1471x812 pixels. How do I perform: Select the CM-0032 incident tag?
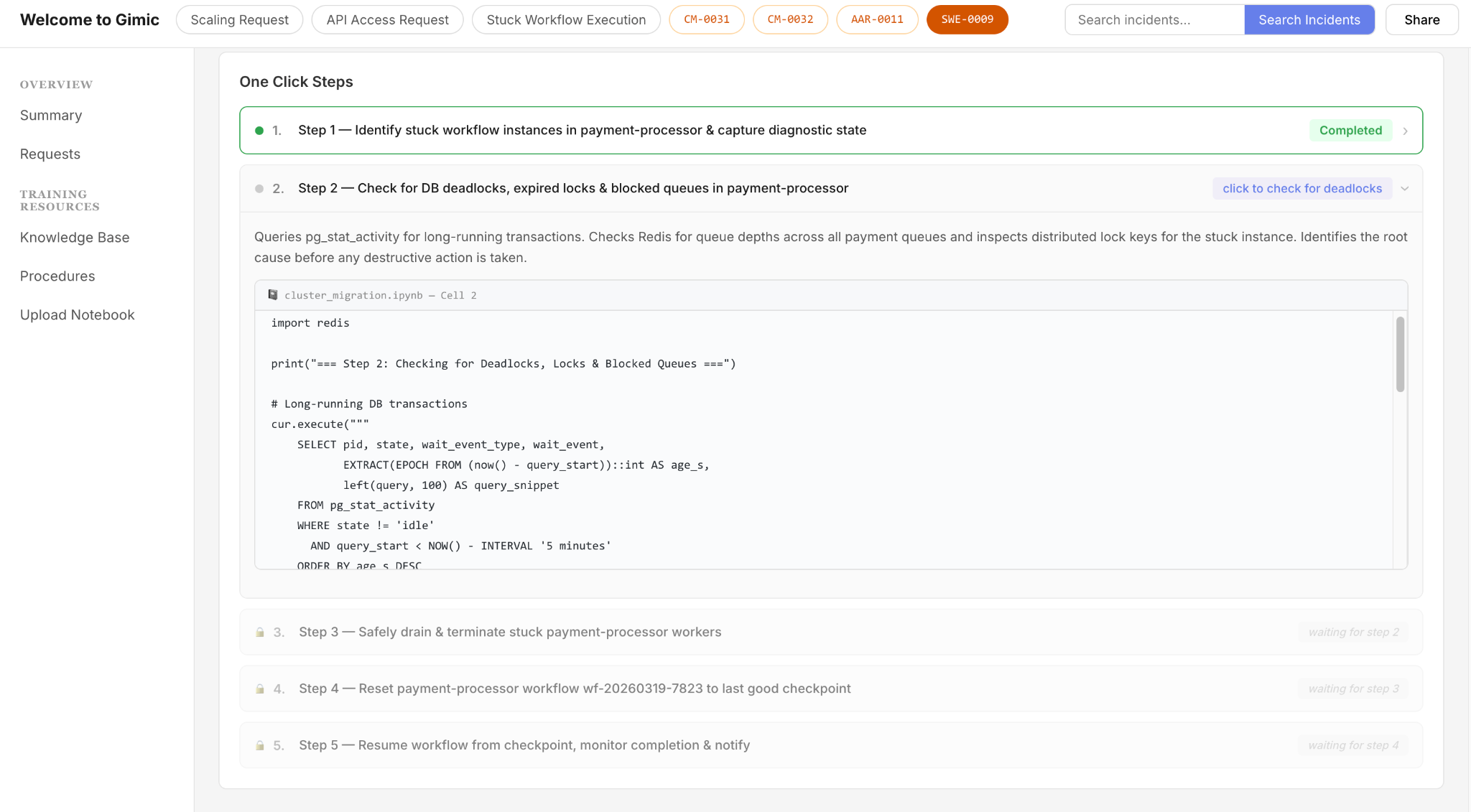click(790, 19)
